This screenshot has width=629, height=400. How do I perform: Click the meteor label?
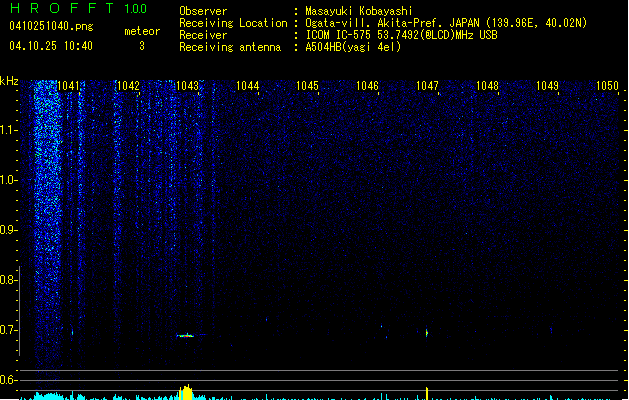[142, 31]
